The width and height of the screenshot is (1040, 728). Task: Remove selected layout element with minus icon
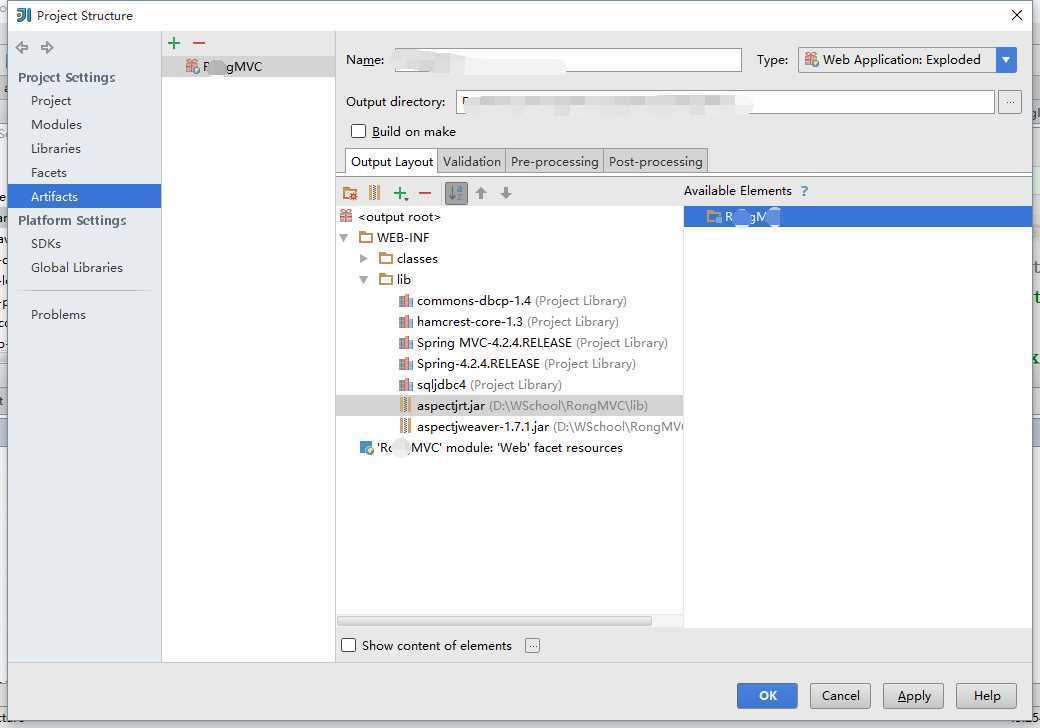(x=425, y=193)
